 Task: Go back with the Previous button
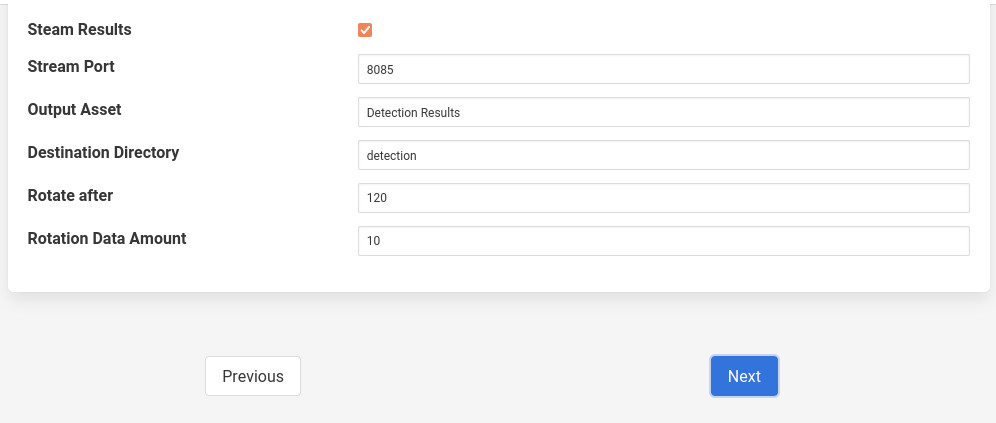coord(253,376)
